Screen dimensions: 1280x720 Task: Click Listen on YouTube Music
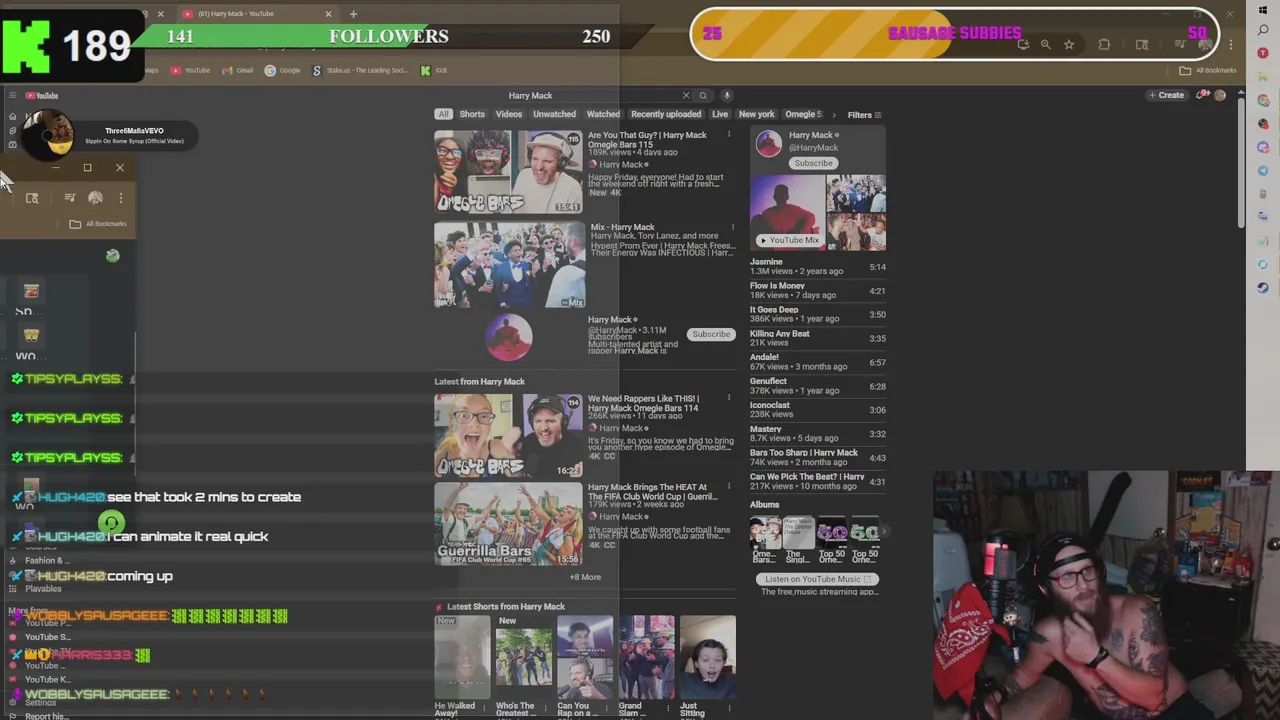tap(819, 579)
